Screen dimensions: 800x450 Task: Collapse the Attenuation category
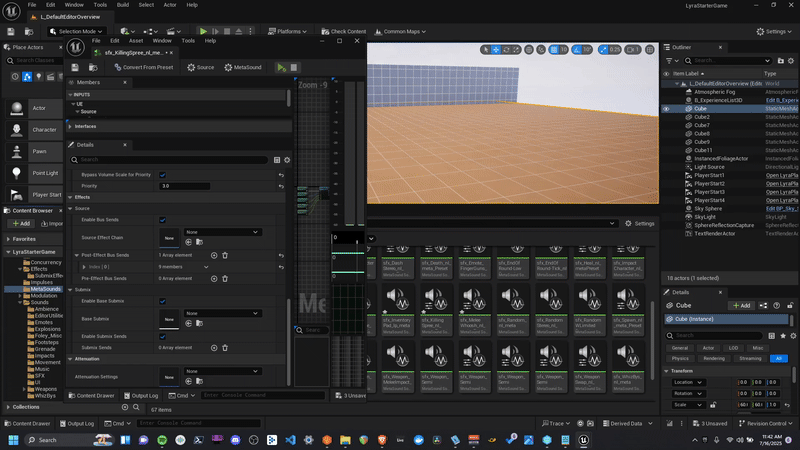point(70,359)
